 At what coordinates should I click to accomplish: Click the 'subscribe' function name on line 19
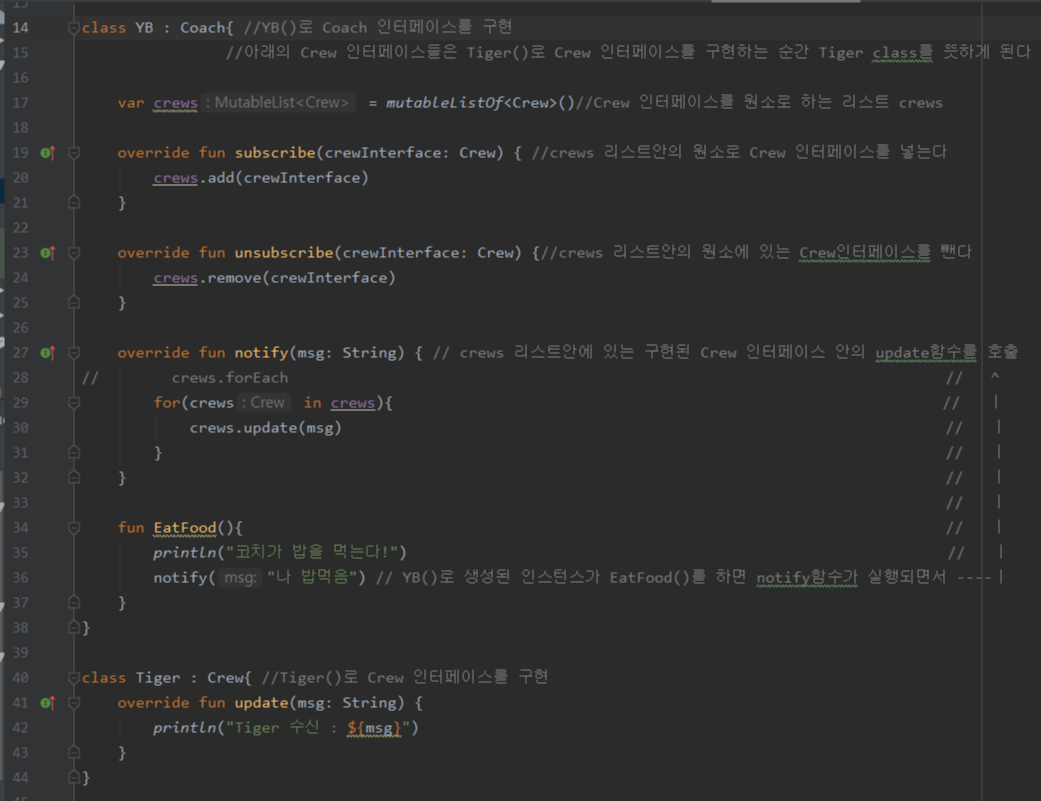tap(275, 153)
